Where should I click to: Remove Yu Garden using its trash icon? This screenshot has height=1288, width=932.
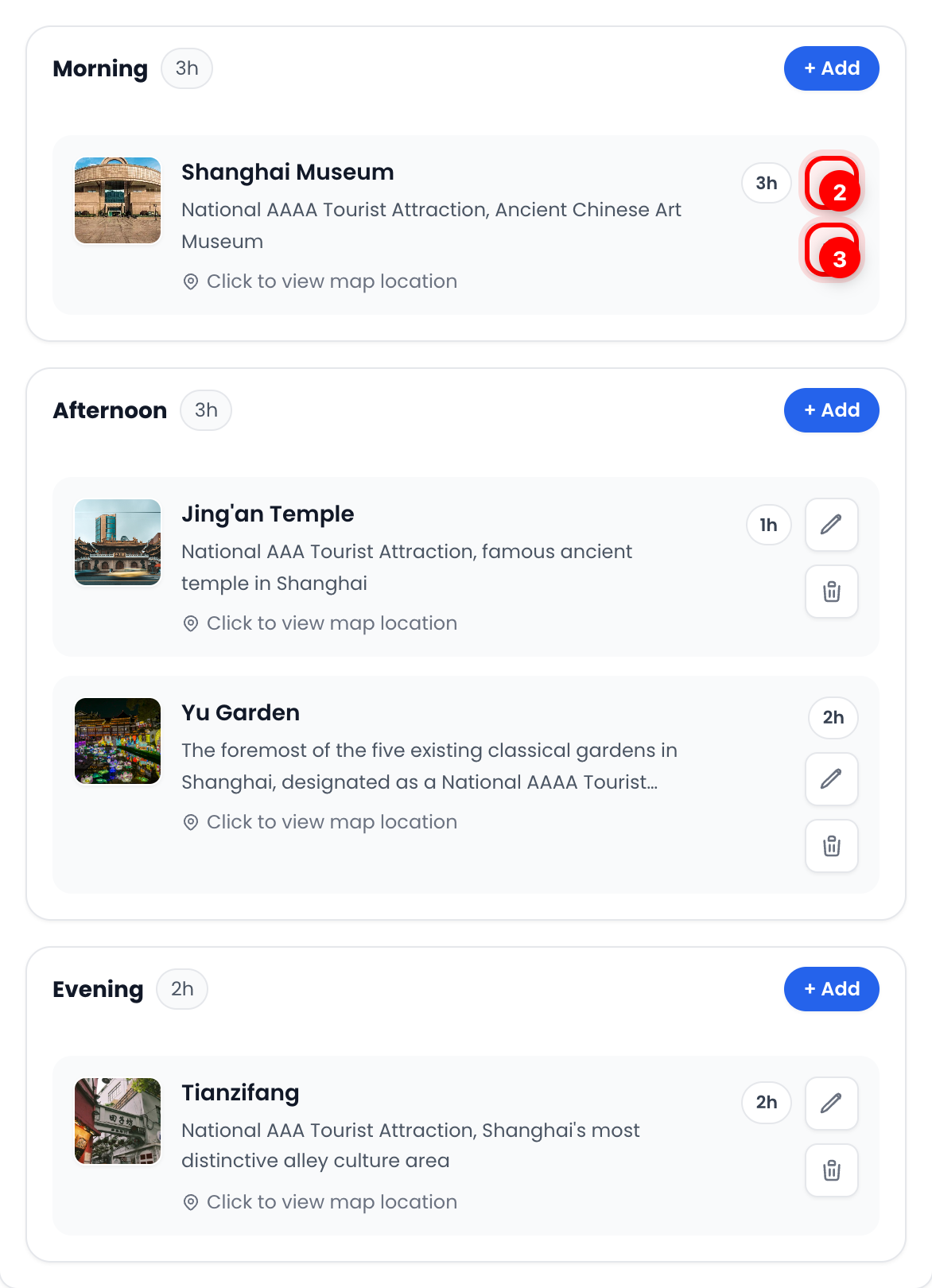831,846
